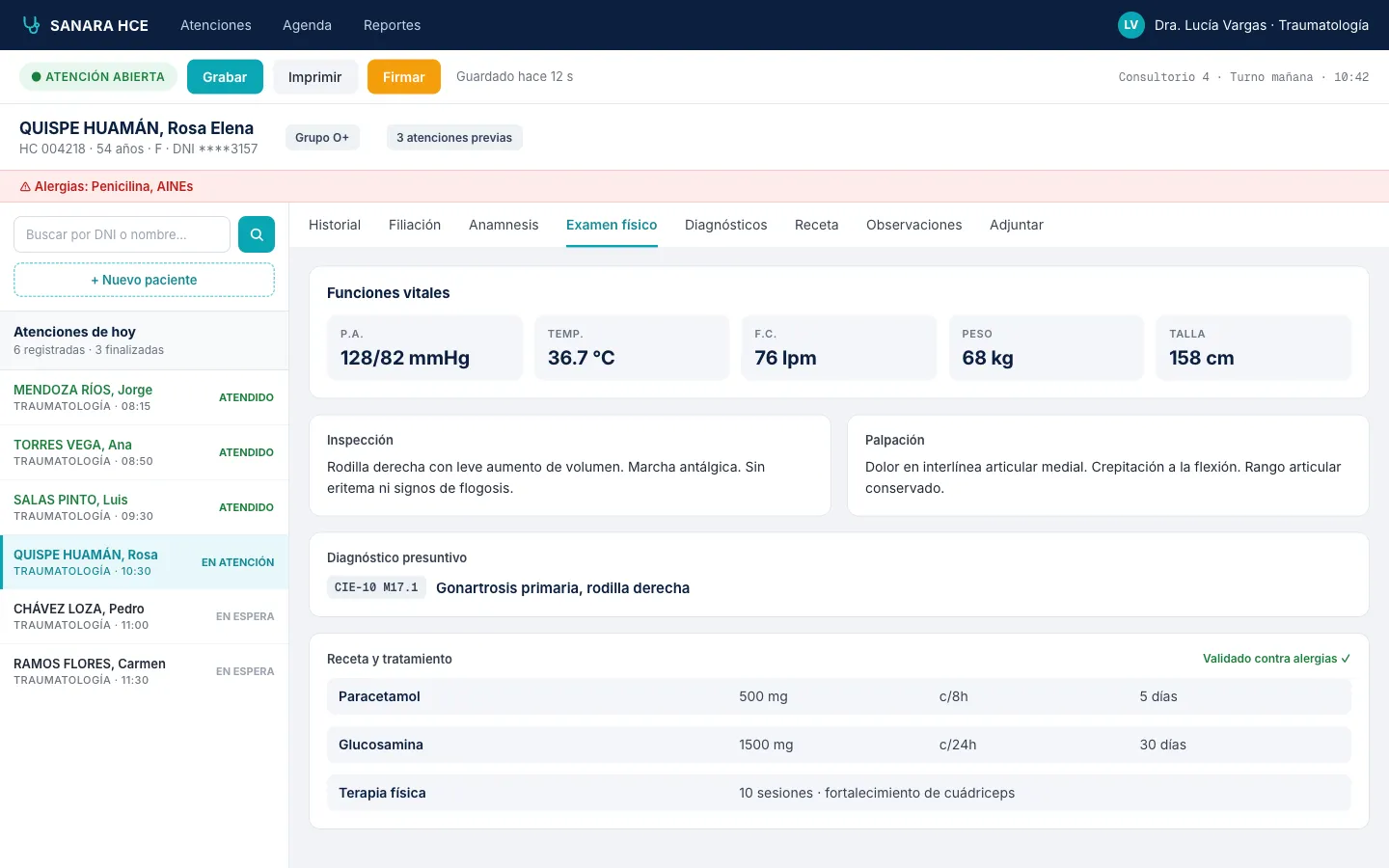
Task: Switch to the Historial tab
Action: [335, 225]
